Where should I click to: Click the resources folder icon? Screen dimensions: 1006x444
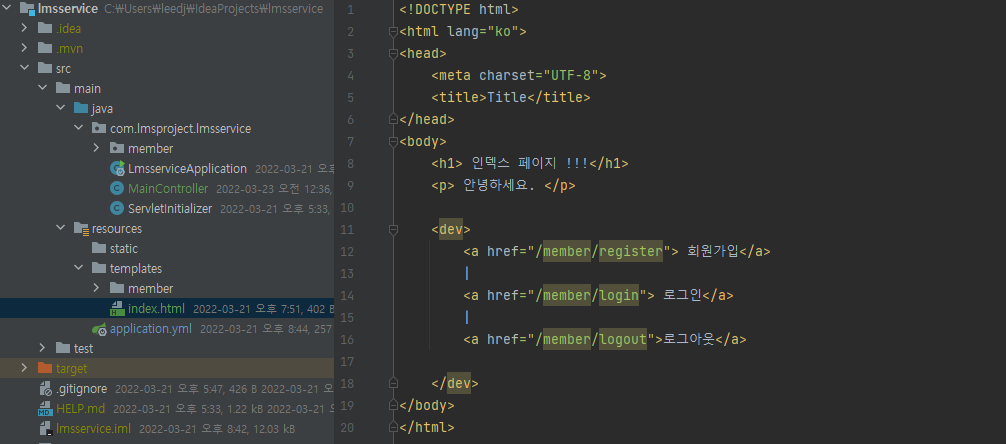[81, 228]
